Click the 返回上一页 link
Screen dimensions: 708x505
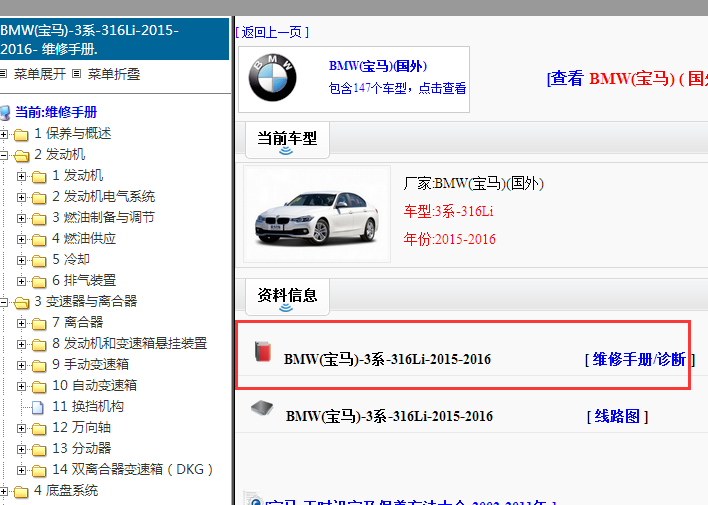[272, 32]
